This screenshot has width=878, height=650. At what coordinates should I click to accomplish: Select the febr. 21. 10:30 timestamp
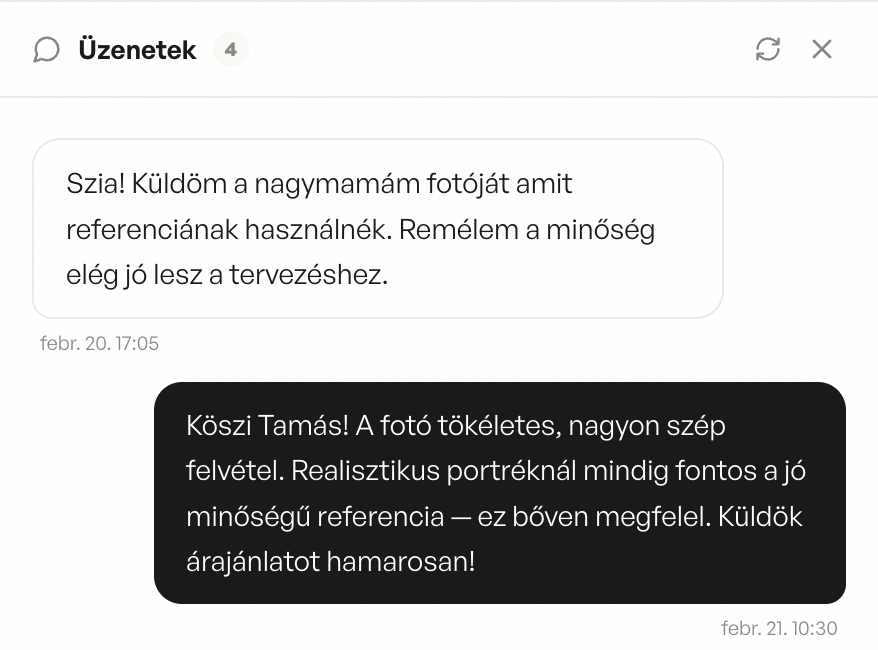(x=779, y=628)
